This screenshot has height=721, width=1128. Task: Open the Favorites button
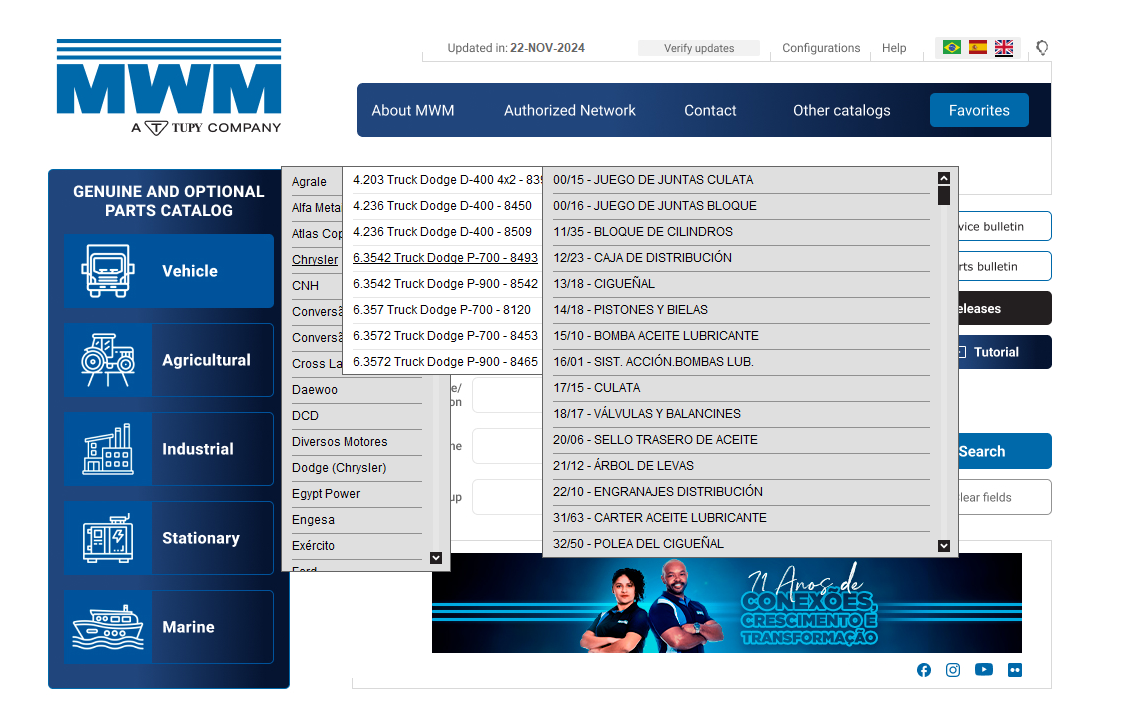coord(979,110)
